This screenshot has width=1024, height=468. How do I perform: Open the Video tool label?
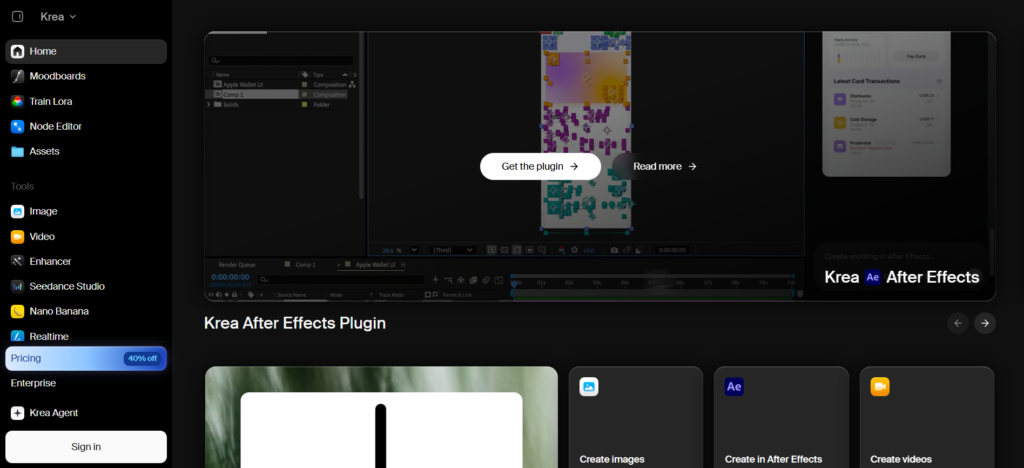[x=42, y=237]
